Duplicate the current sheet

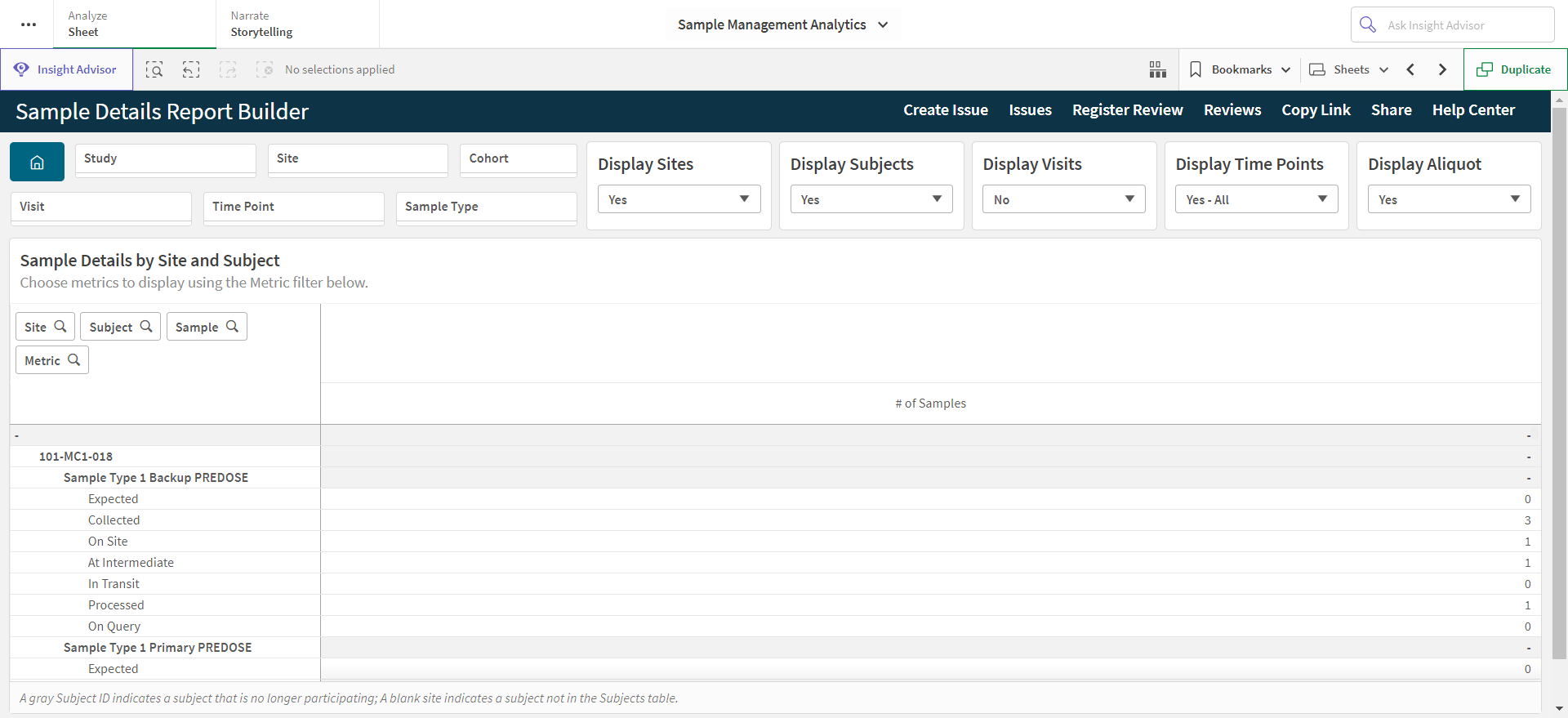pos(1515,69)
